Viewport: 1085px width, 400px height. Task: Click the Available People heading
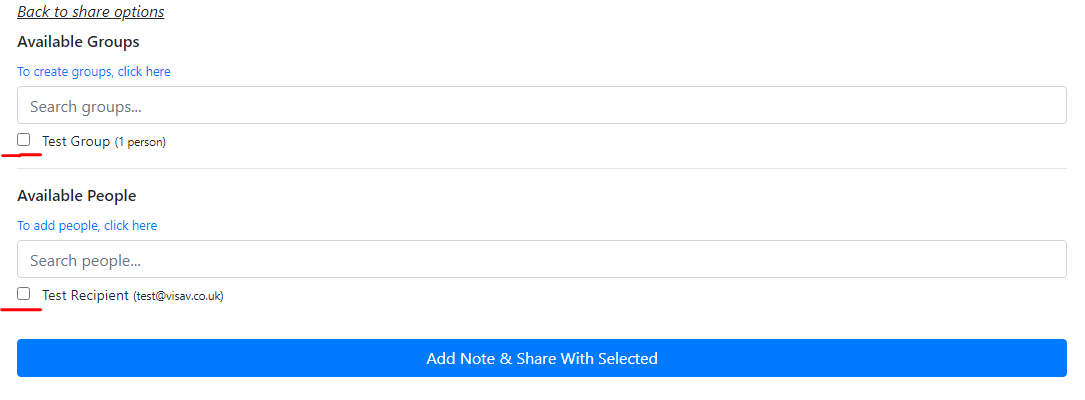coord(76,196)
